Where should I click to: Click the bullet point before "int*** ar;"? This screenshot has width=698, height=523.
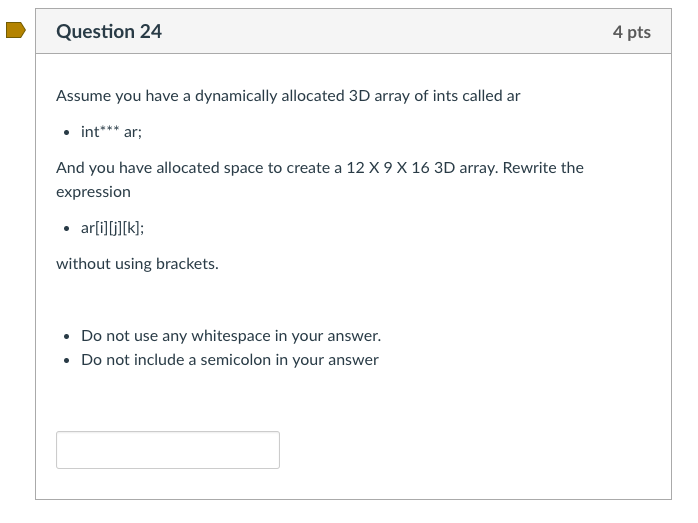(x=66, y=132)
